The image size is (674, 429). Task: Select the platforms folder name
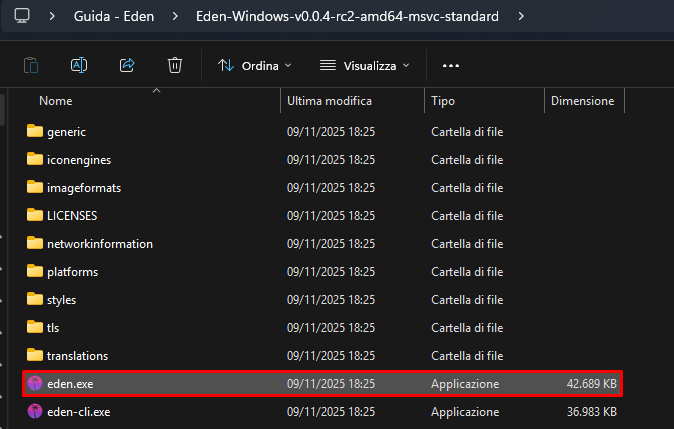click(72, 272)
